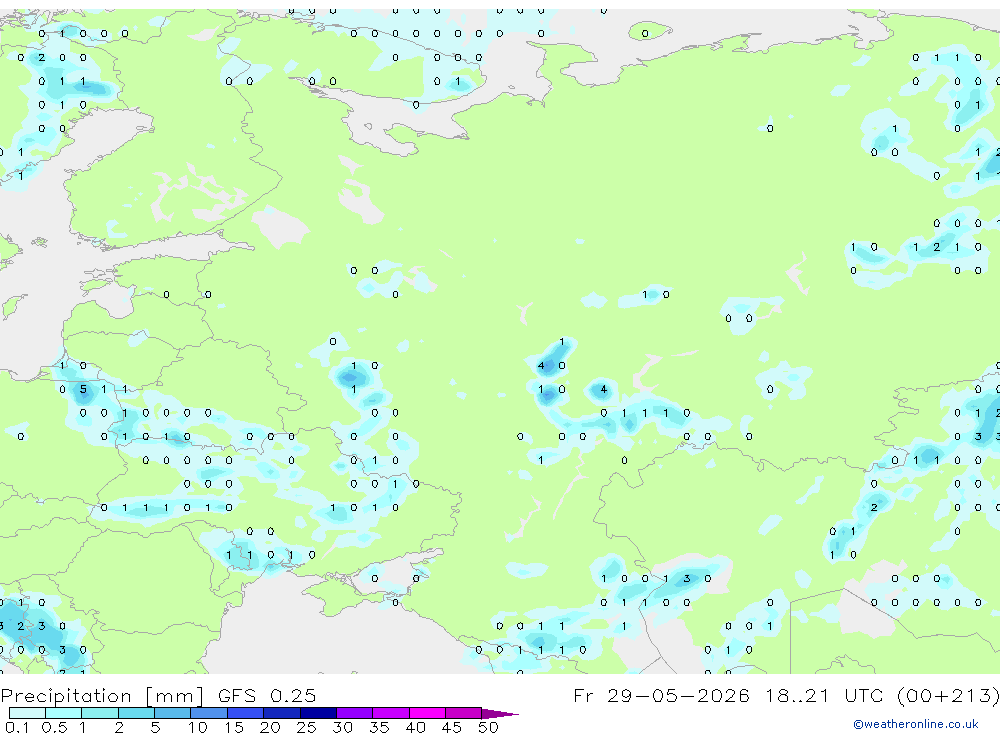Select the 5–10 mm legend color swatch
Image resolution: width=1000 pixels, height=733 pixels.
click(x=173, y=713)
